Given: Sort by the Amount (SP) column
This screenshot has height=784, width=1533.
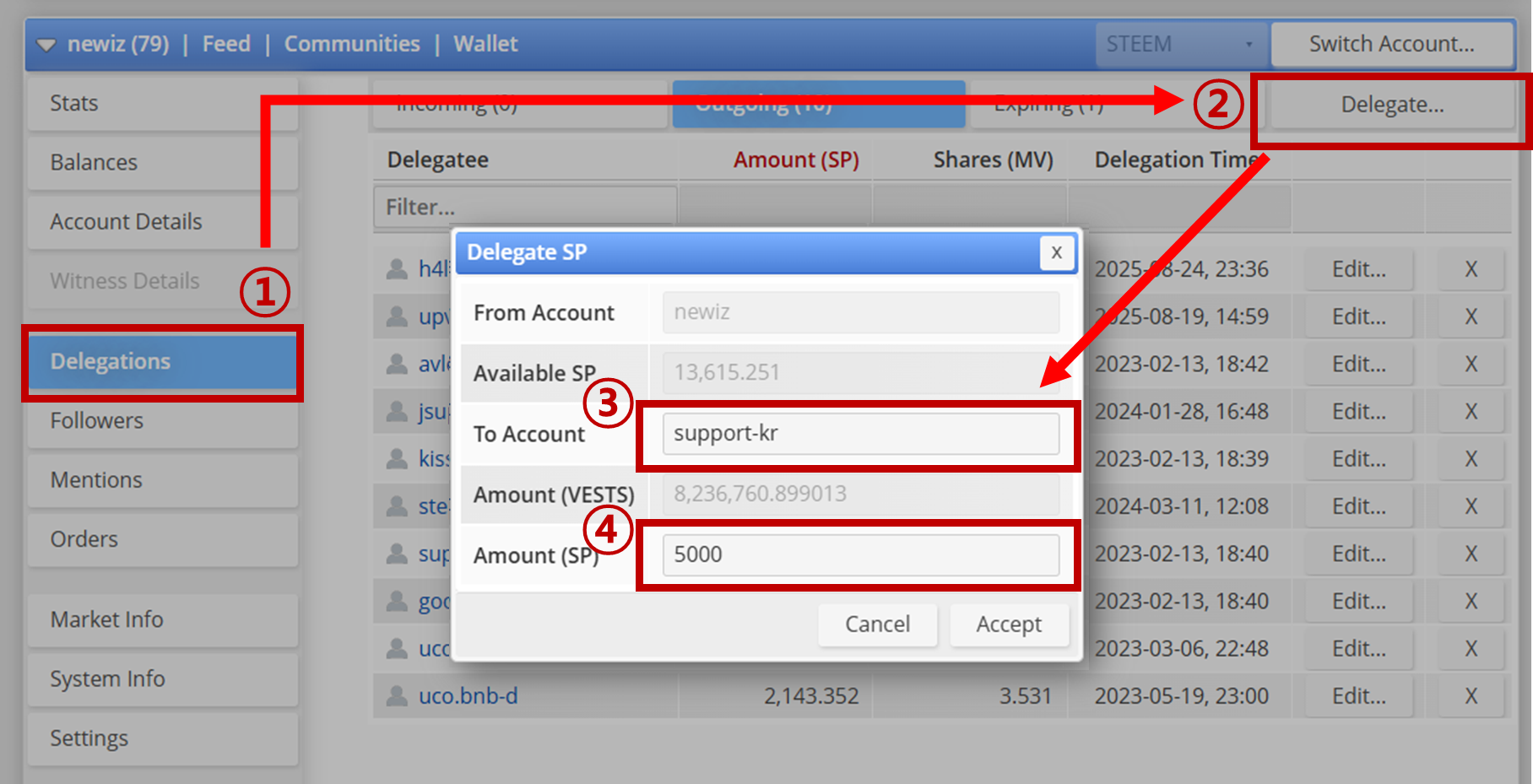Looking at the screenshot, I should point(796,160).
